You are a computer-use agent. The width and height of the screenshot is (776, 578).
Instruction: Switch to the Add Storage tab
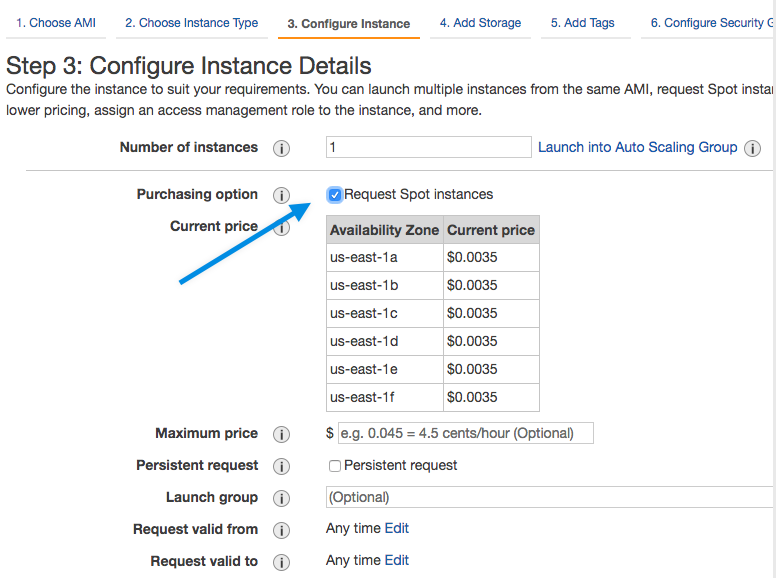[480, 23]
